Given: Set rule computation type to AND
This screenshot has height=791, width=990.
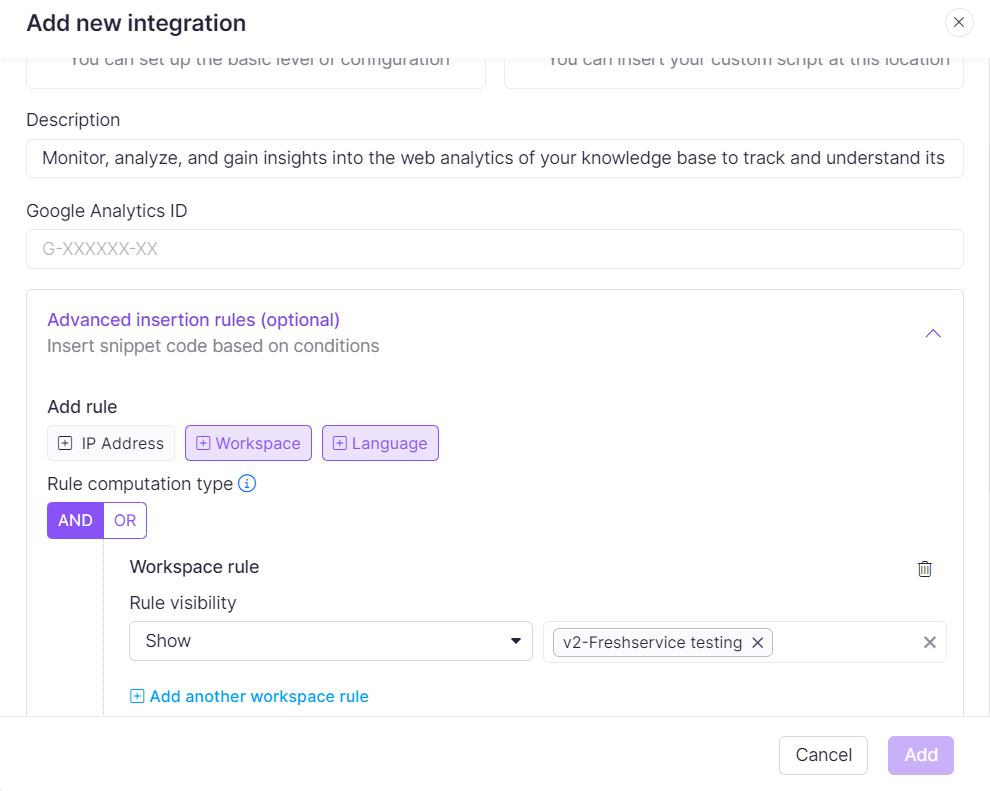Looking at the screenshot, I should 75,520.
